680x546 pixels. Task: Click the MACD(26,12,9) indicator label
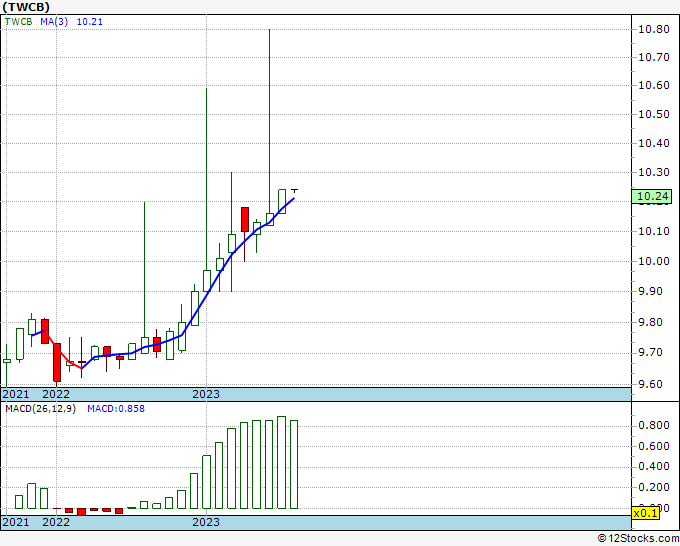tap(40, 409)
